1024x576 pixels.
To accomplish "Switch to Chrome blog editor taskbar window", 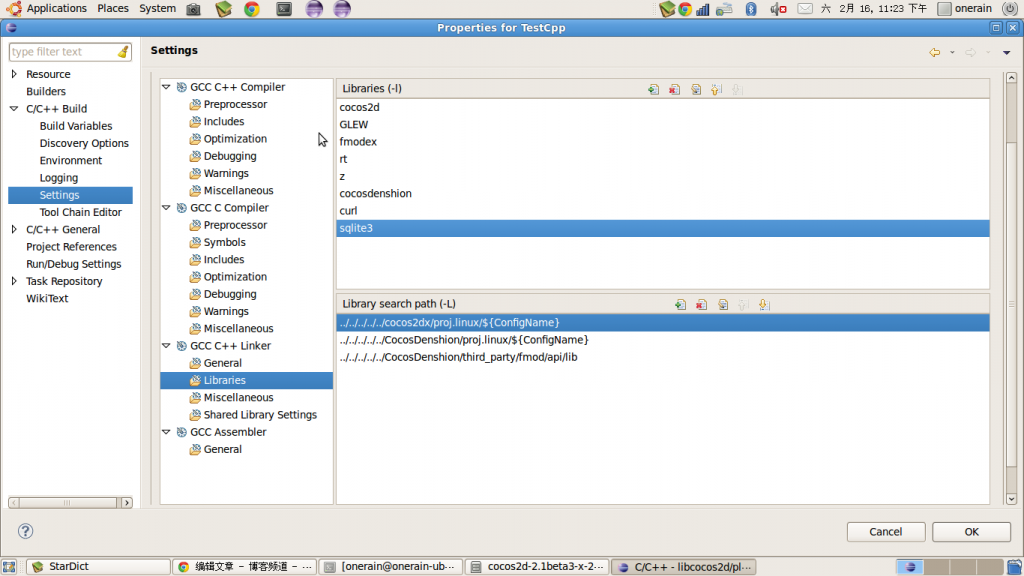I will pos(245,566).
